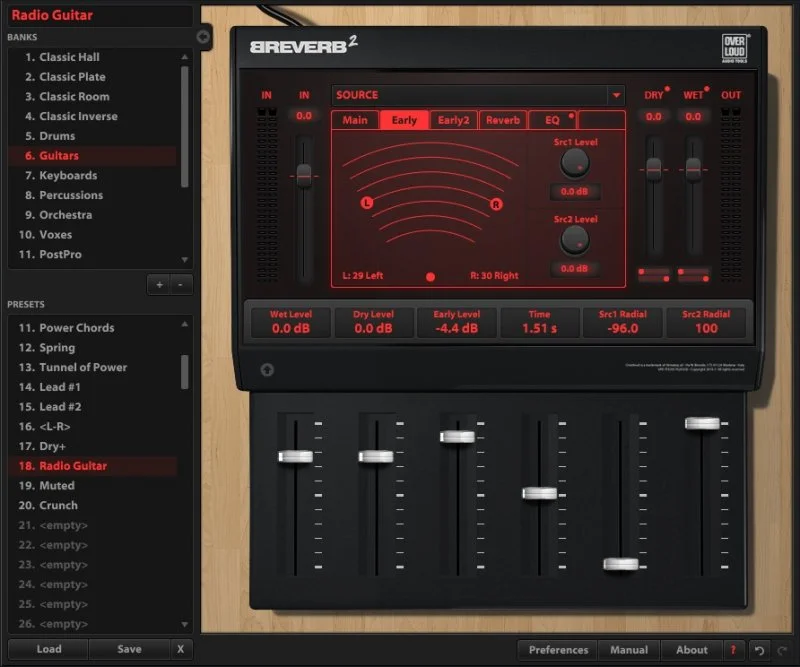The height and width of the screenshot is (667, 800).
Task: Click the Early Level hardware fader
Action: point(457,437)
